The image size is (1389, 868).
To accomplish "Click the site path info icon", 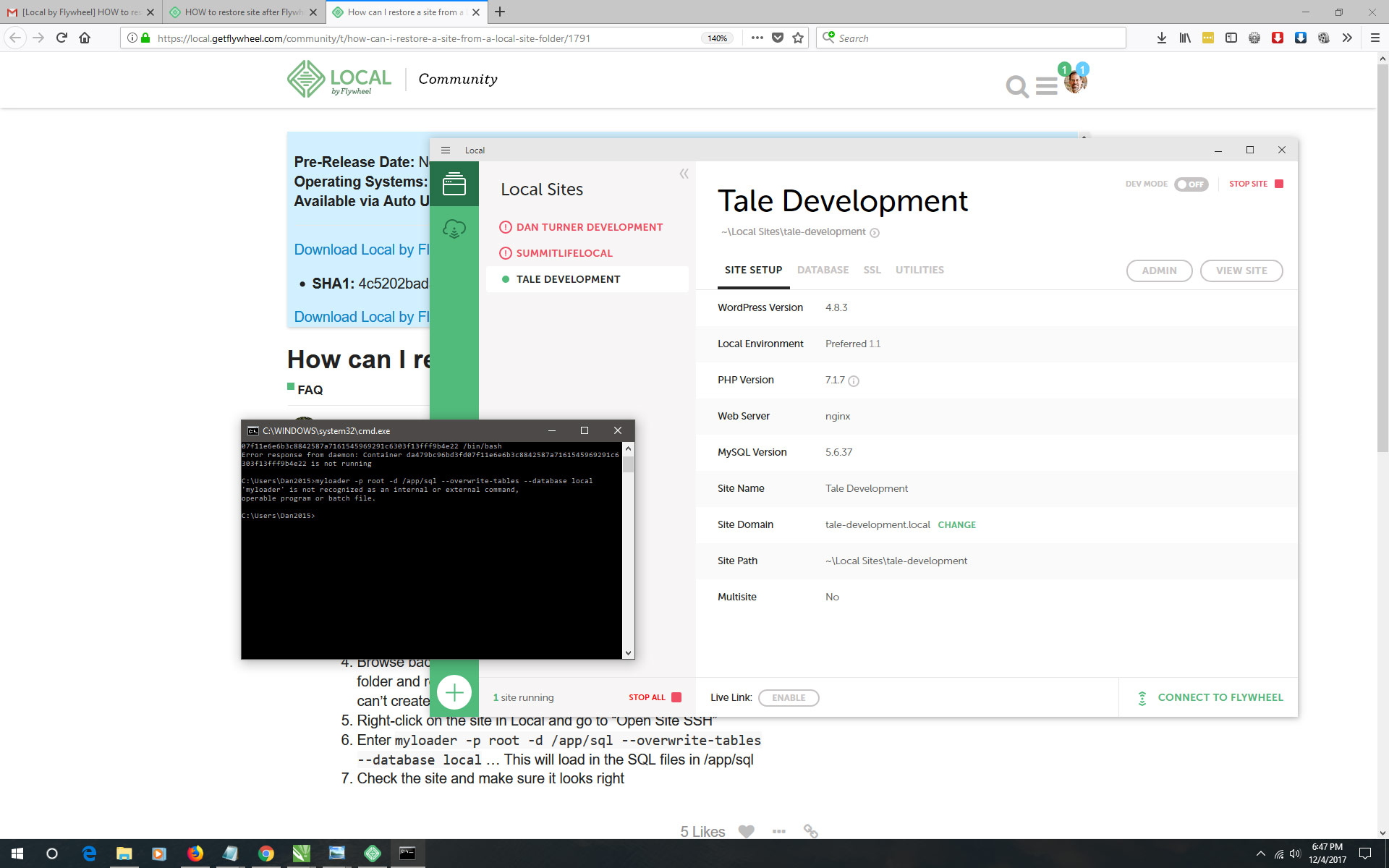I will coord(875,233).
